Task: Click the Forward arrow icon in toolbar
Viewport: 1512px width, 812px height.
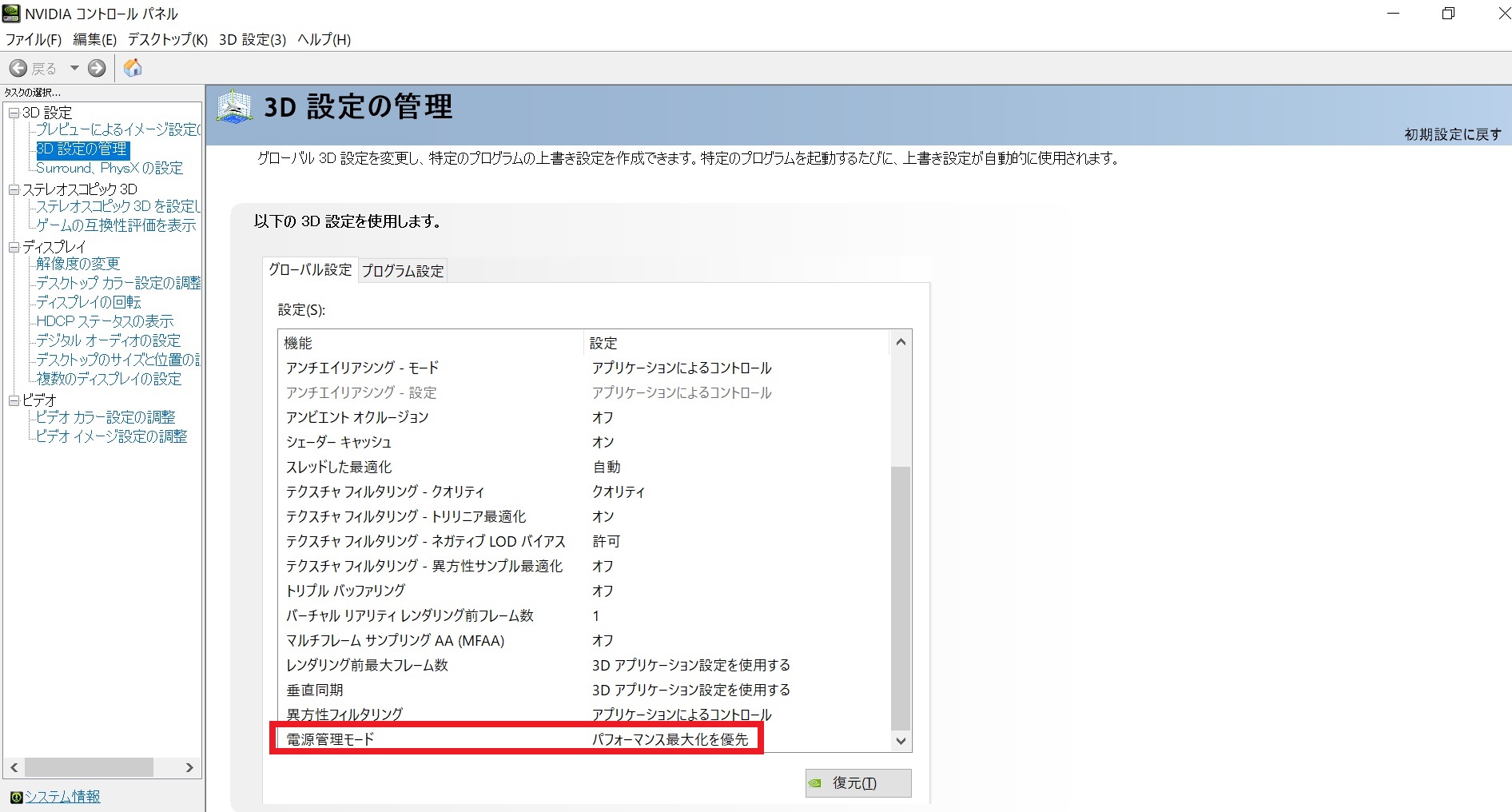Action: tap(97, 68)
